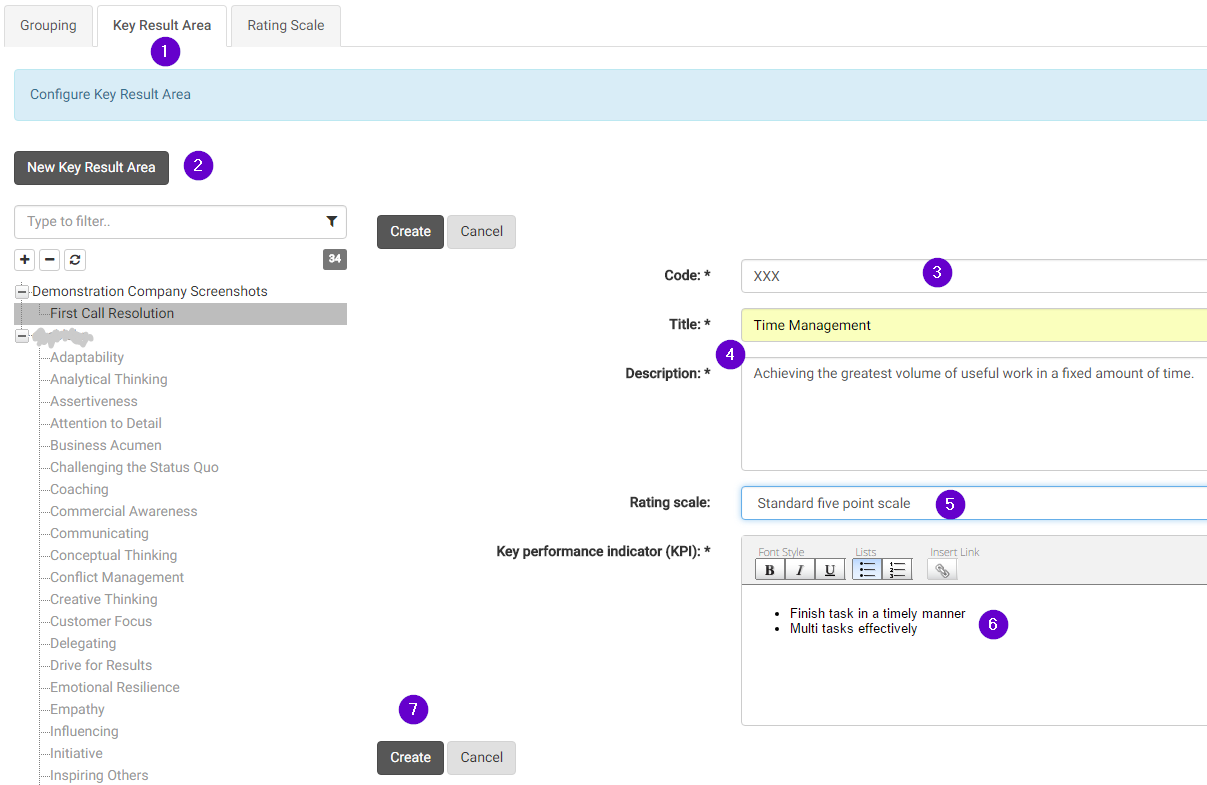Select Coaching in the tree
Image resolution: width=1207 pixels, height=785 pixels.
tap(79, 490)
